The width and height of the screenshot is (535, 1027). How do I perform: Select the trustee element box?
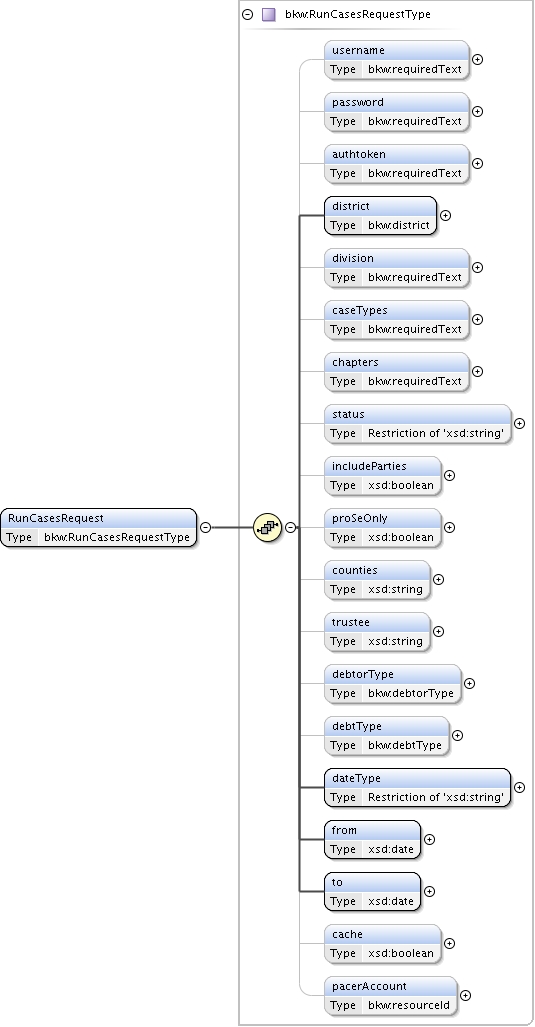[x=377, y=631]
